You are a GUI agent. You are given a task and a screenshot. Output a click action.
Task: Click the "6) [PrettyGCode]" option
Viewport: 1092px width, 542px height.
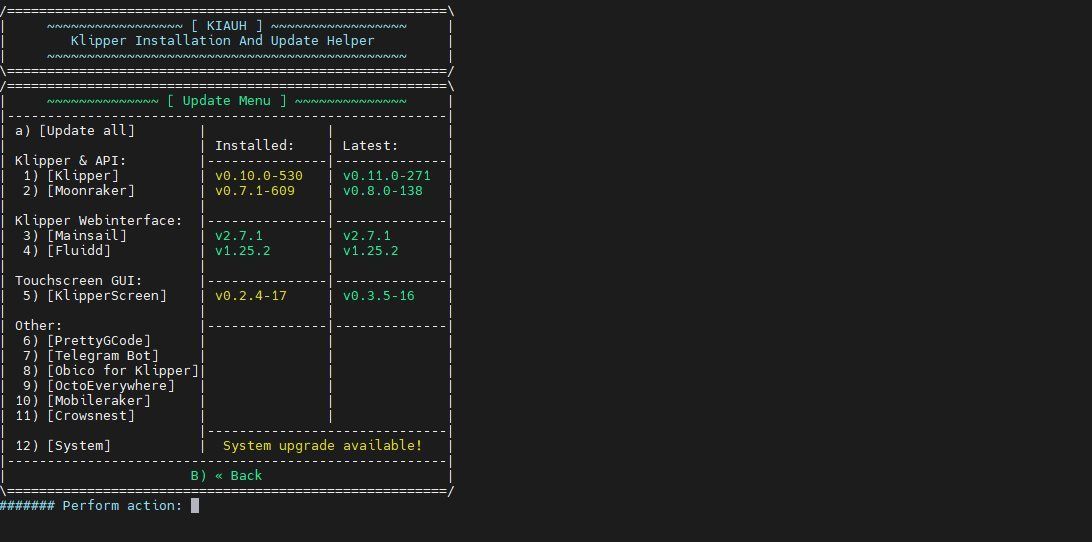tap(86, 341)
